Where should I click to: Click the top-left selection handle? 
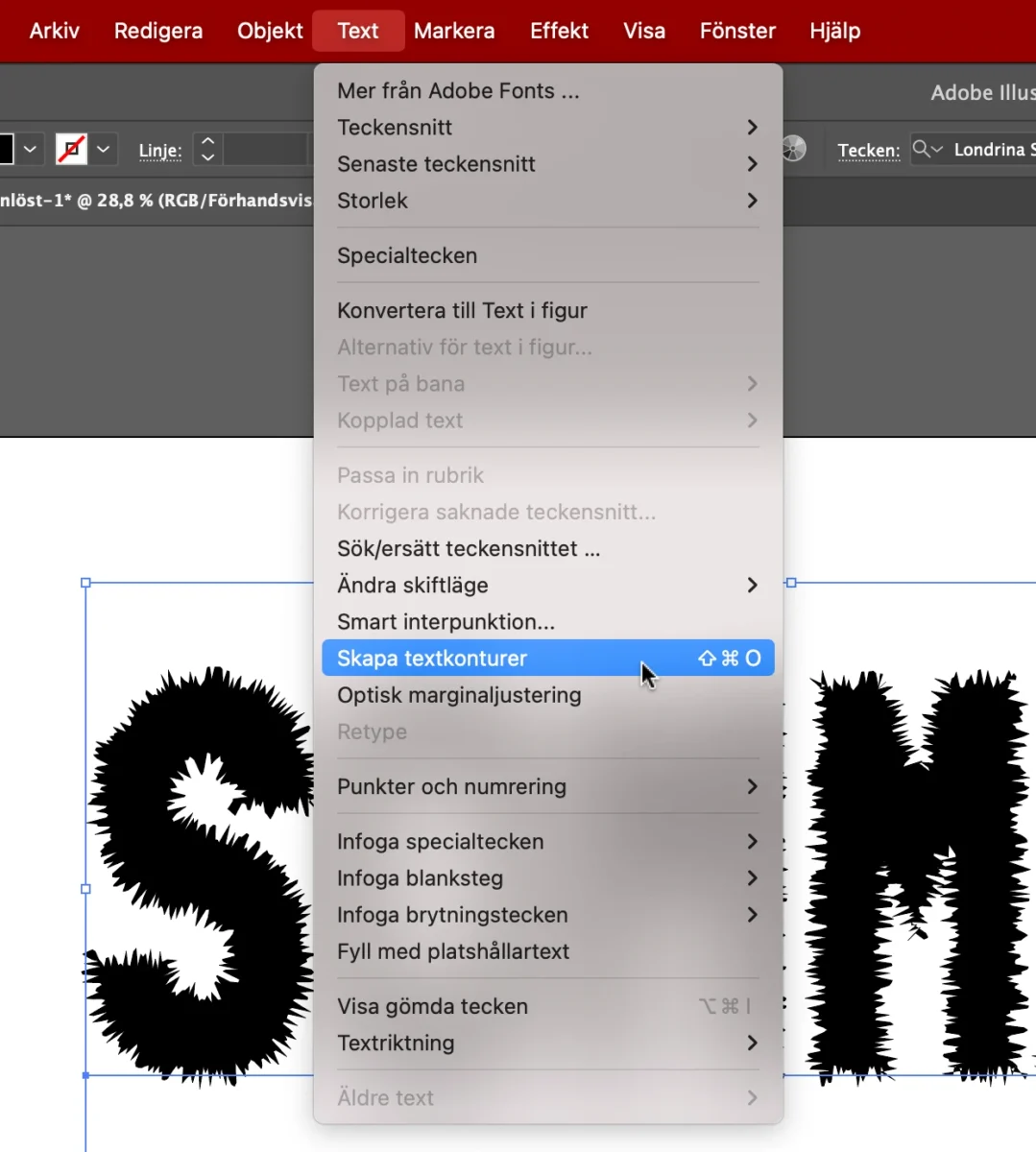[x=85, y=583]
